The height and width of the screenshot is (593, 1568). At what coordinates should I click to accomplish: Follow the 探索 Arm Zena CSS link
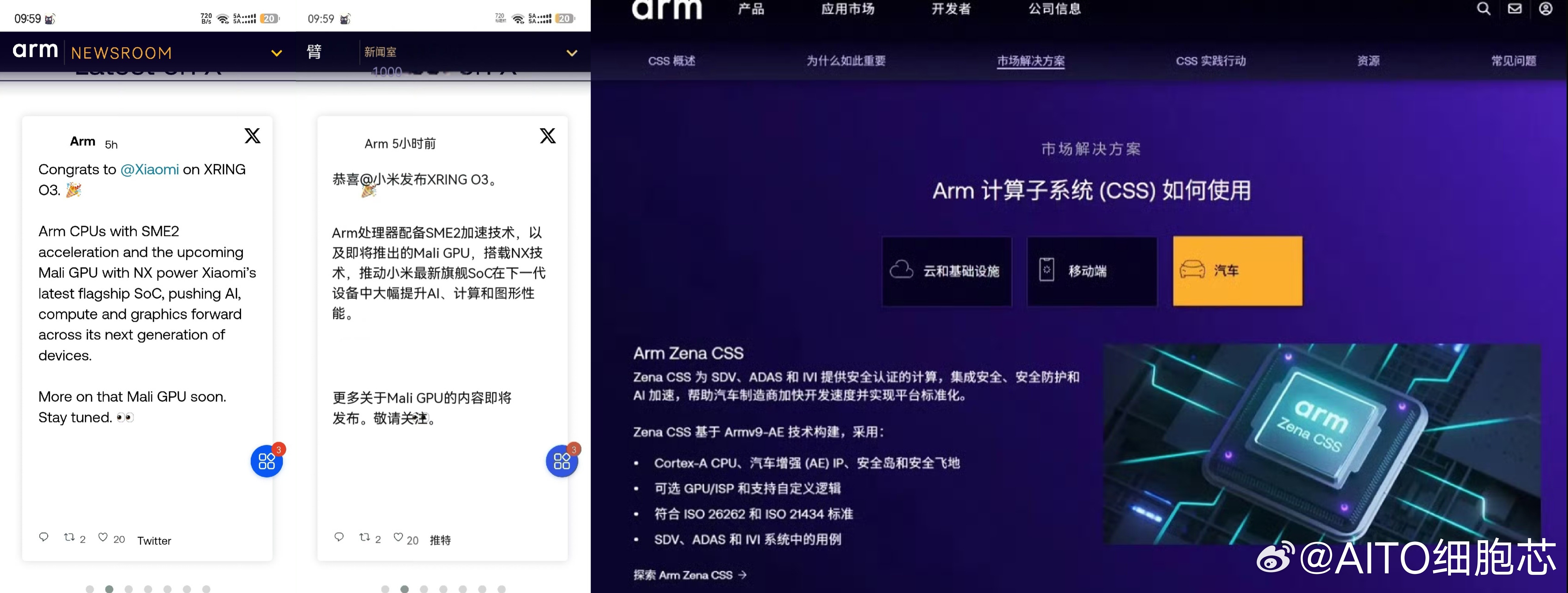click(690, 575)
